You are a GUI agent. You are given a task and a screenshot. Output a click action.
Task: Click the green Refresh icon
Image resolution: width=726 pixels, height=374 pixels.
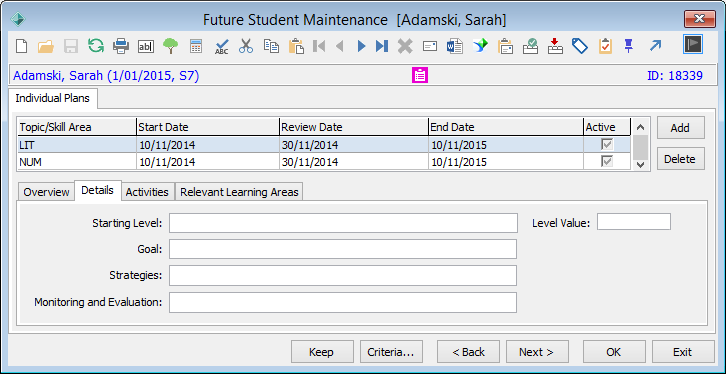(x=96, y=46)
